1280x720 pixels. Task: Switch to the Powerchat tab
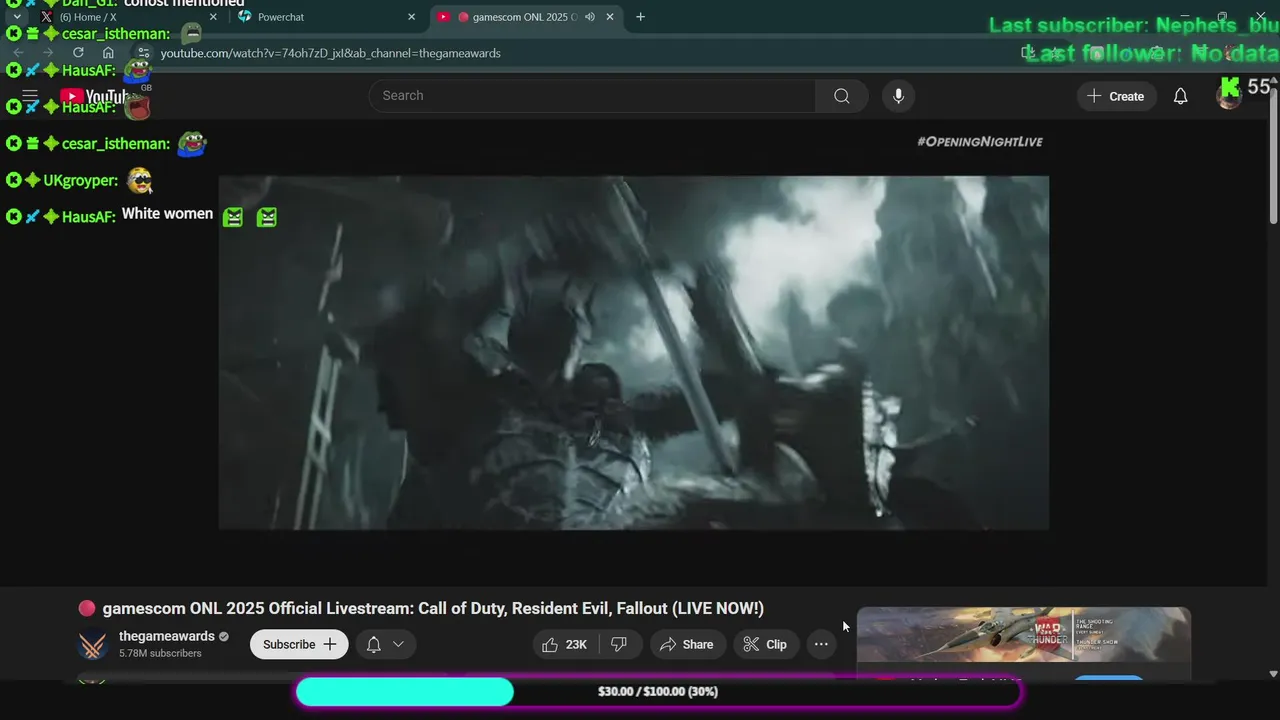click(x=325, y=17)
